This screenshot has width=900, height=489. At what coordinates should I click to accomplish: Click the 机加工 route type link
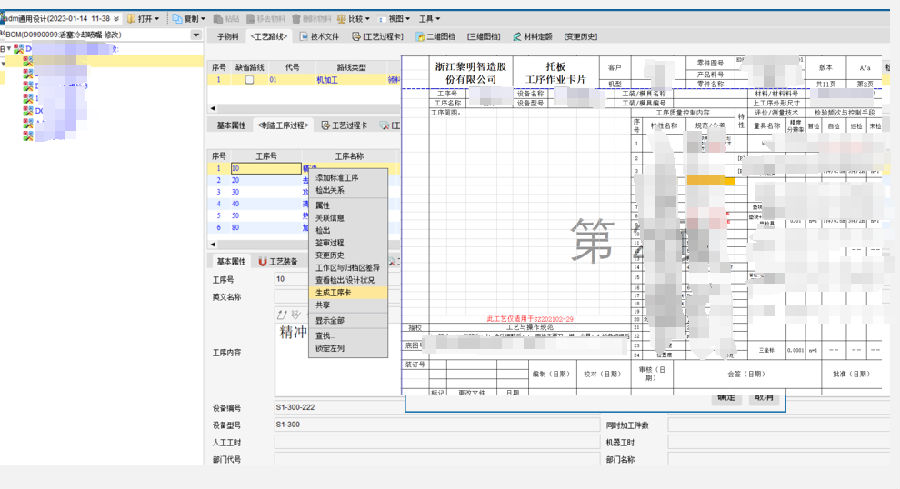tap(327, 80)
